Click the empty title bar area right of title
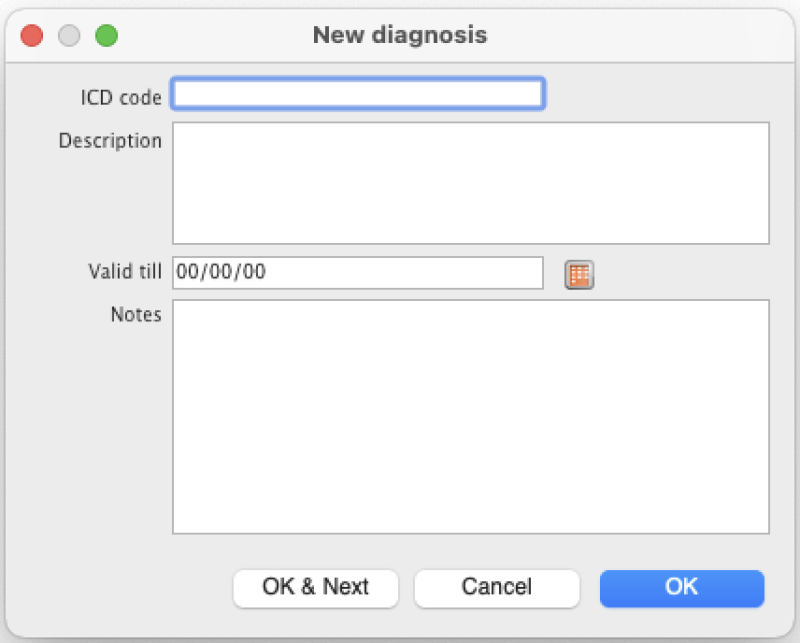Image resolution: width=800 pixels, height=643 pixels. [x=640, y=35]
